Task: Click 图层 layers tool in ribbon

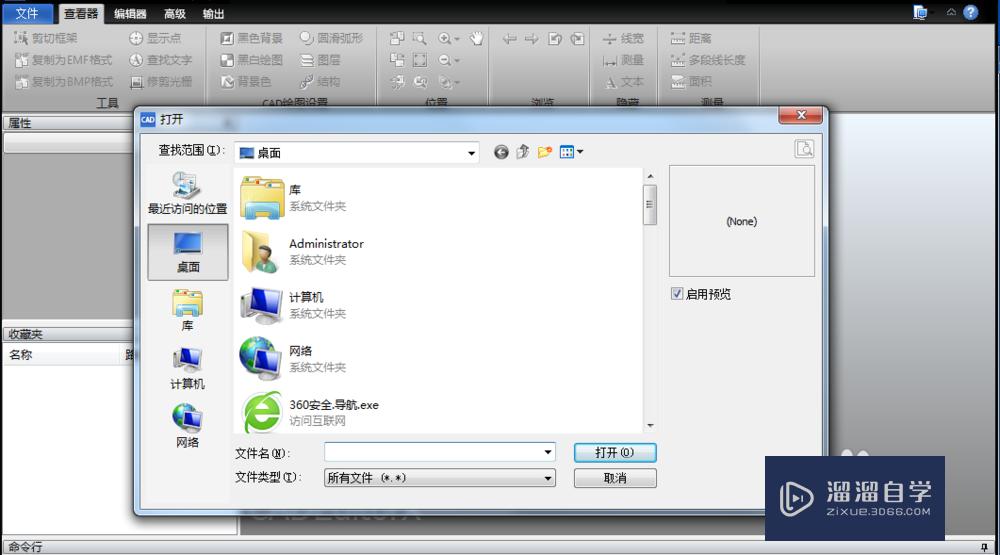Action: coord(320,60)
